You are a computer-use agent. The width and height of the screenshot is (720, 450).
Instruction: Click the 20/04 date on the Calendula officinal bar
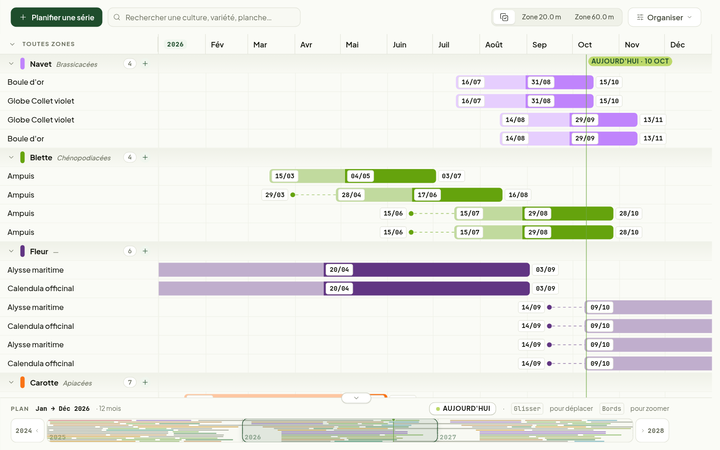pos(339,288)
